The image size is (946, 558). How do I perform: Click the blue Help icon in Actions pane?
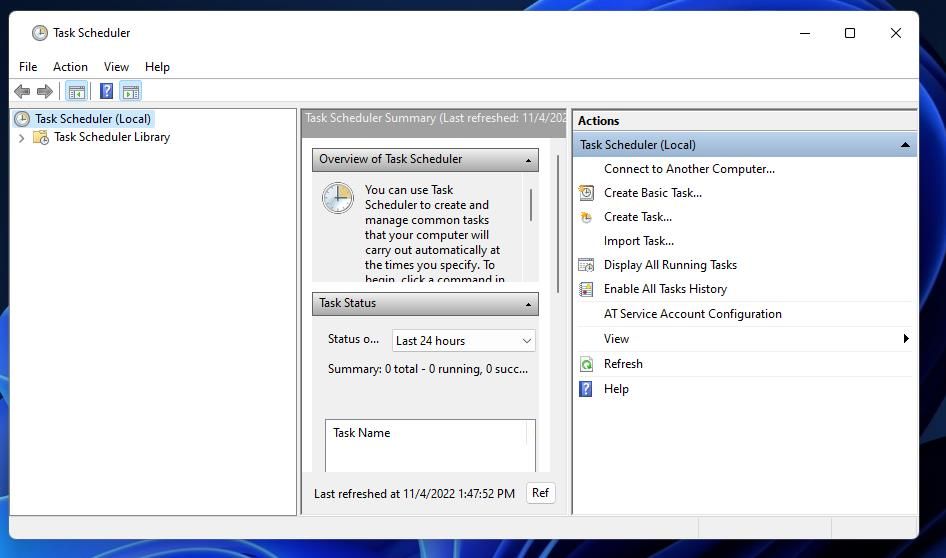(586, 389)
